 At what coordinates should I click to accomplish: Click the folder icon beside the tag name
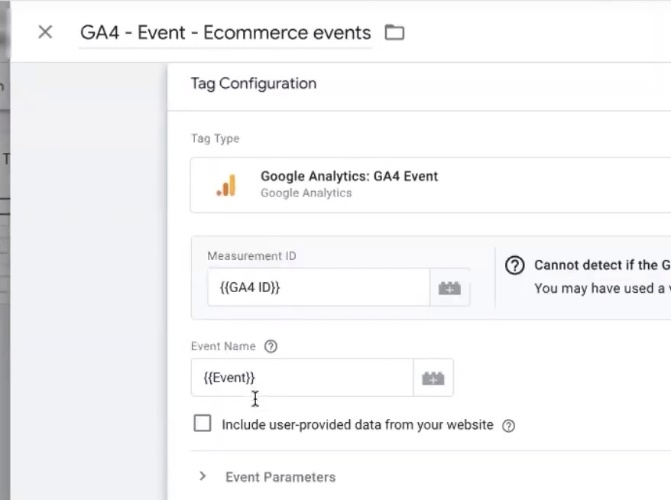click(x=395, y=33)
